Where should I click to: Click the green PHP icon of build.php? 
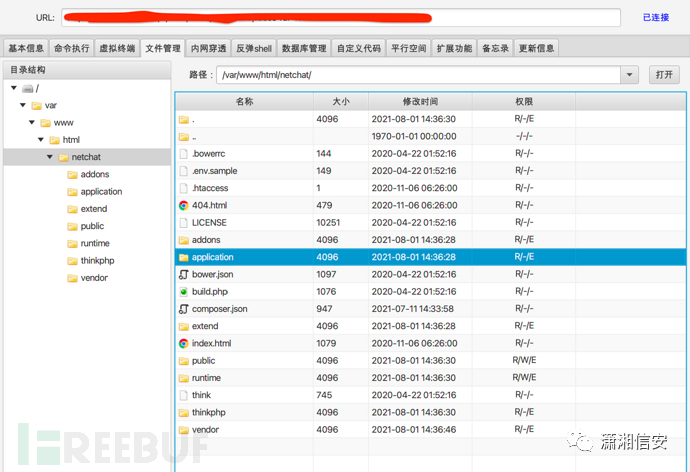click(184, 292)
